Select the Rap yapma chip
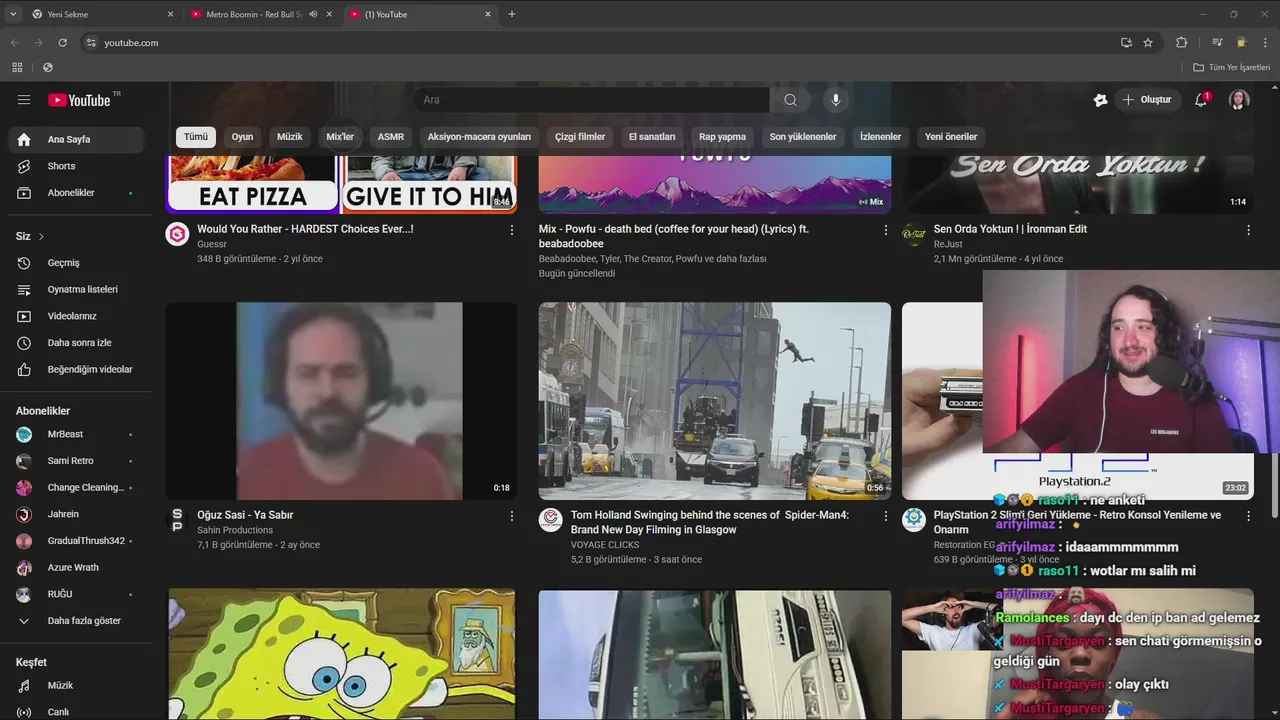 [x=722, y=137]
